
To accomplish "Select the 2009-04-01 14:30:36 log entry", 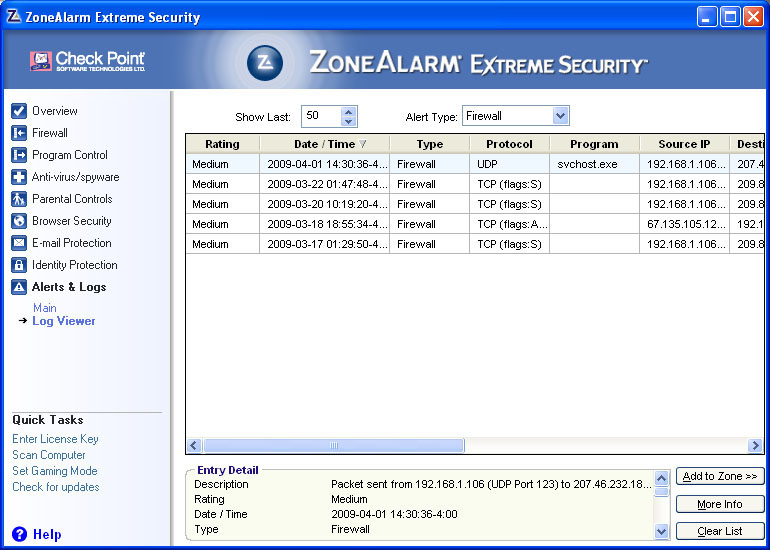I will 475,164.
